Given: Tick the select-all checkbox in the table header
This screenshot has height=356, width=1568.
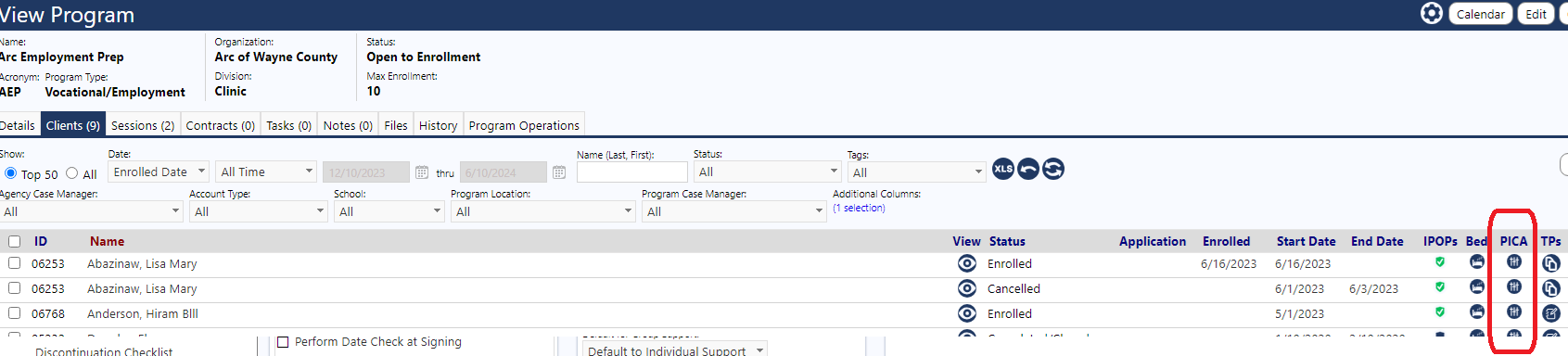Looking at the screenshot, I should (x=14, y=241).
